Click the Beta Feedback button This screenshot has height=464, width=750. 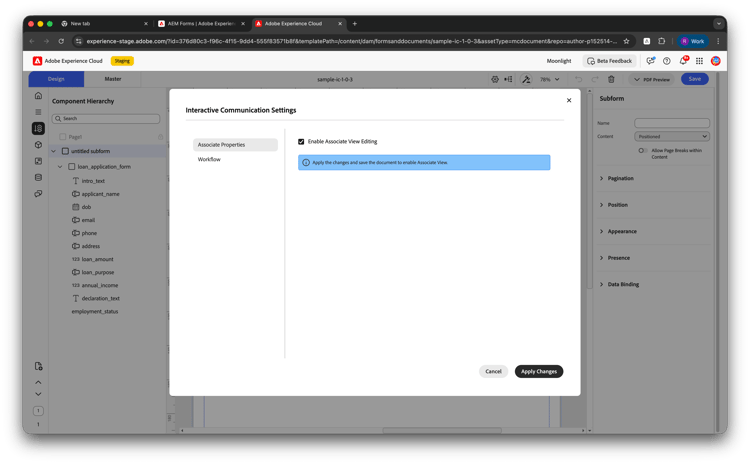coord(609,61)
